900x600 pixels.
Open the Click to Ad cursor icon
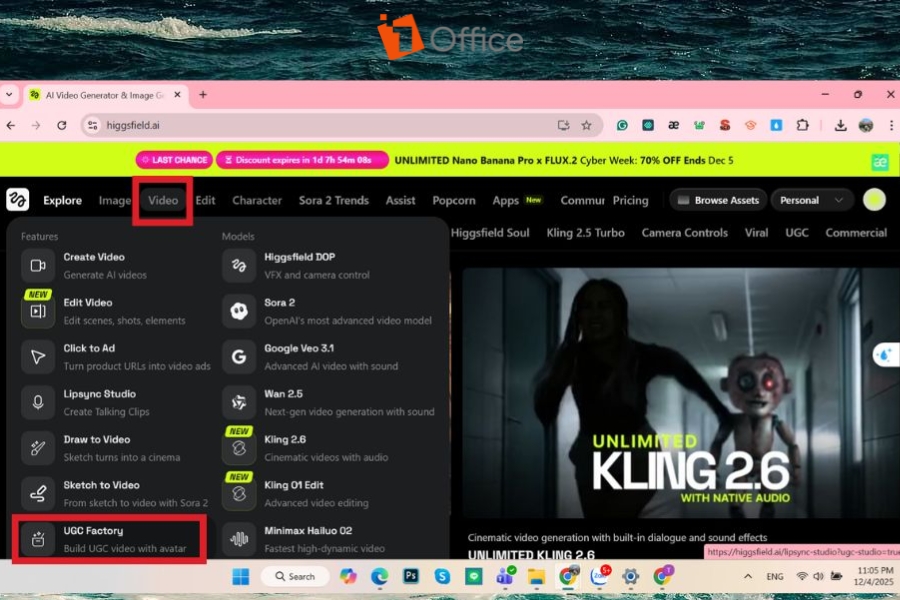pos(38,357)
